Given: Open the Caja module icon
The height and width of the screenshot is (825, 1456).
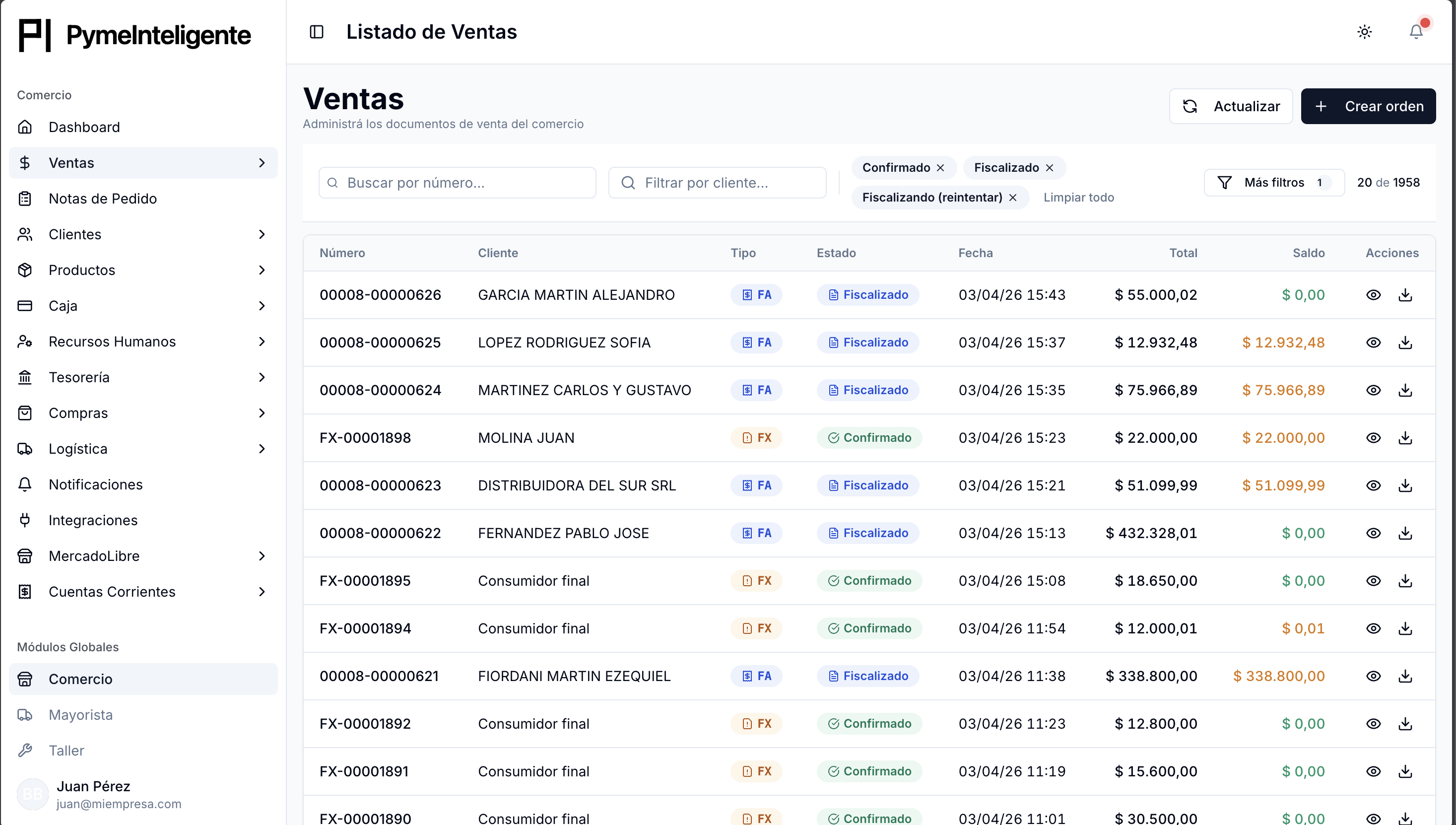Looking at the screenshot, I should [x=25, y=305].
